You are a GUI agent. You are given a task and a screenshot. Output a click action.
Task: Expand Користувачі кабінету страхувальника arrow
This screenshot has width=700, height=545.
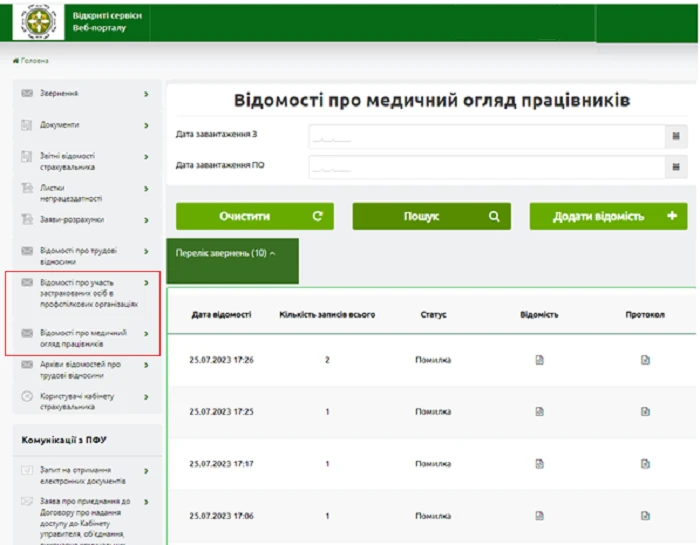[146, 397]
